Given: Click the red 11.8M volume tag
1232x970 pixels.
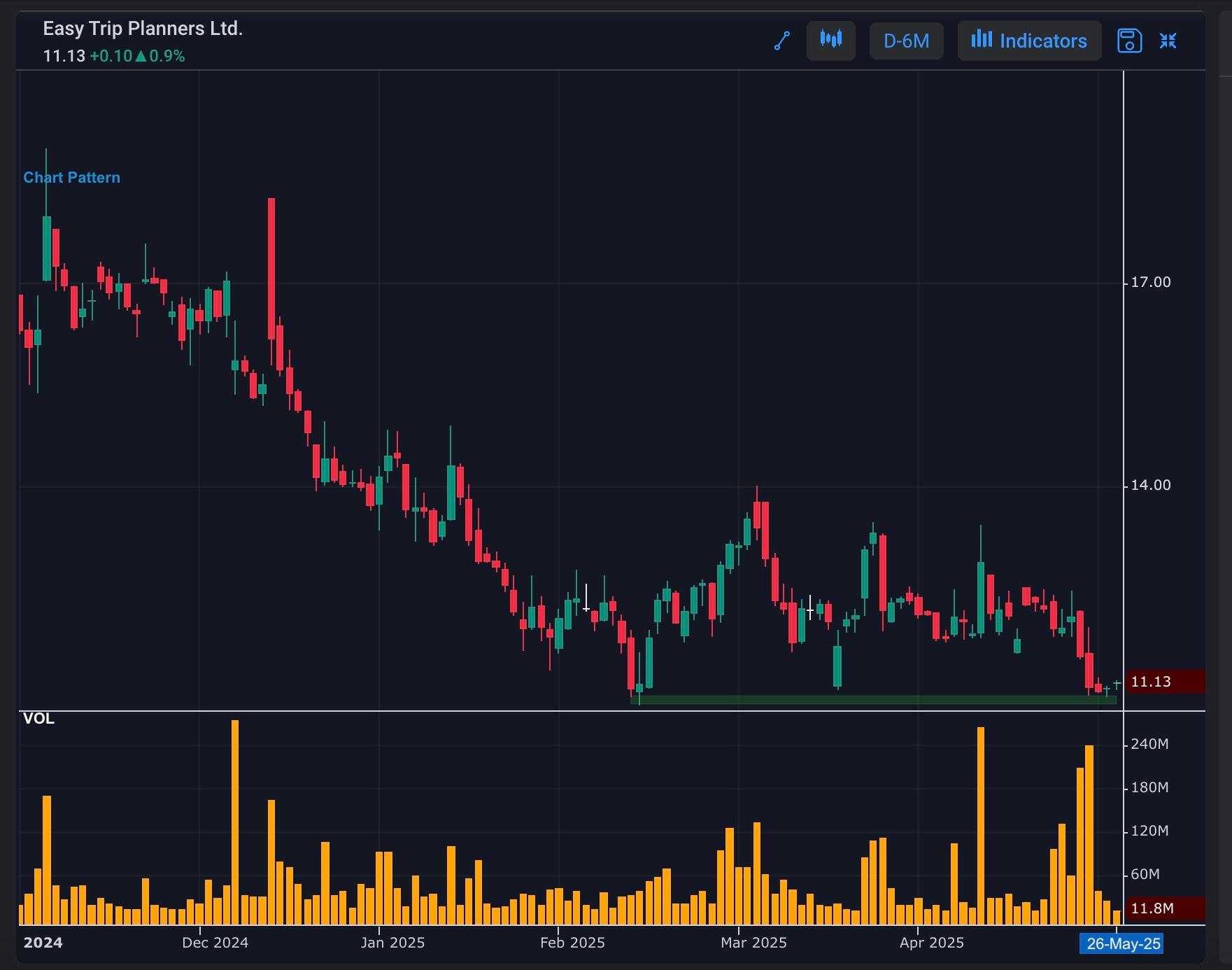Looking at the screenshot, I should 1165,908.
